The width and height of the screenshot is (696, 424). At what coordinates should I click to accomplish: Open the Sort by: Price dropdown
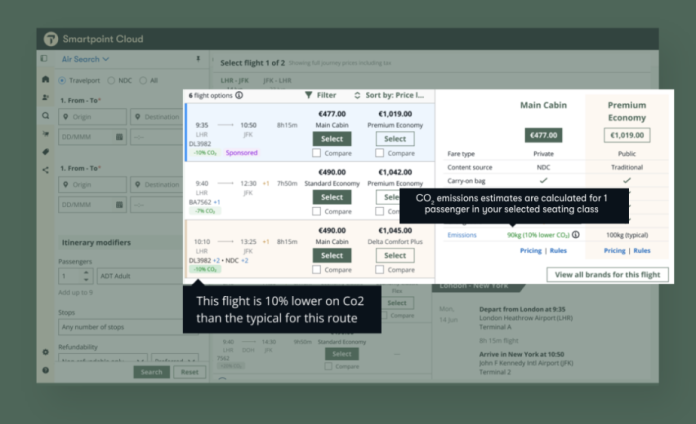[389, 95]
